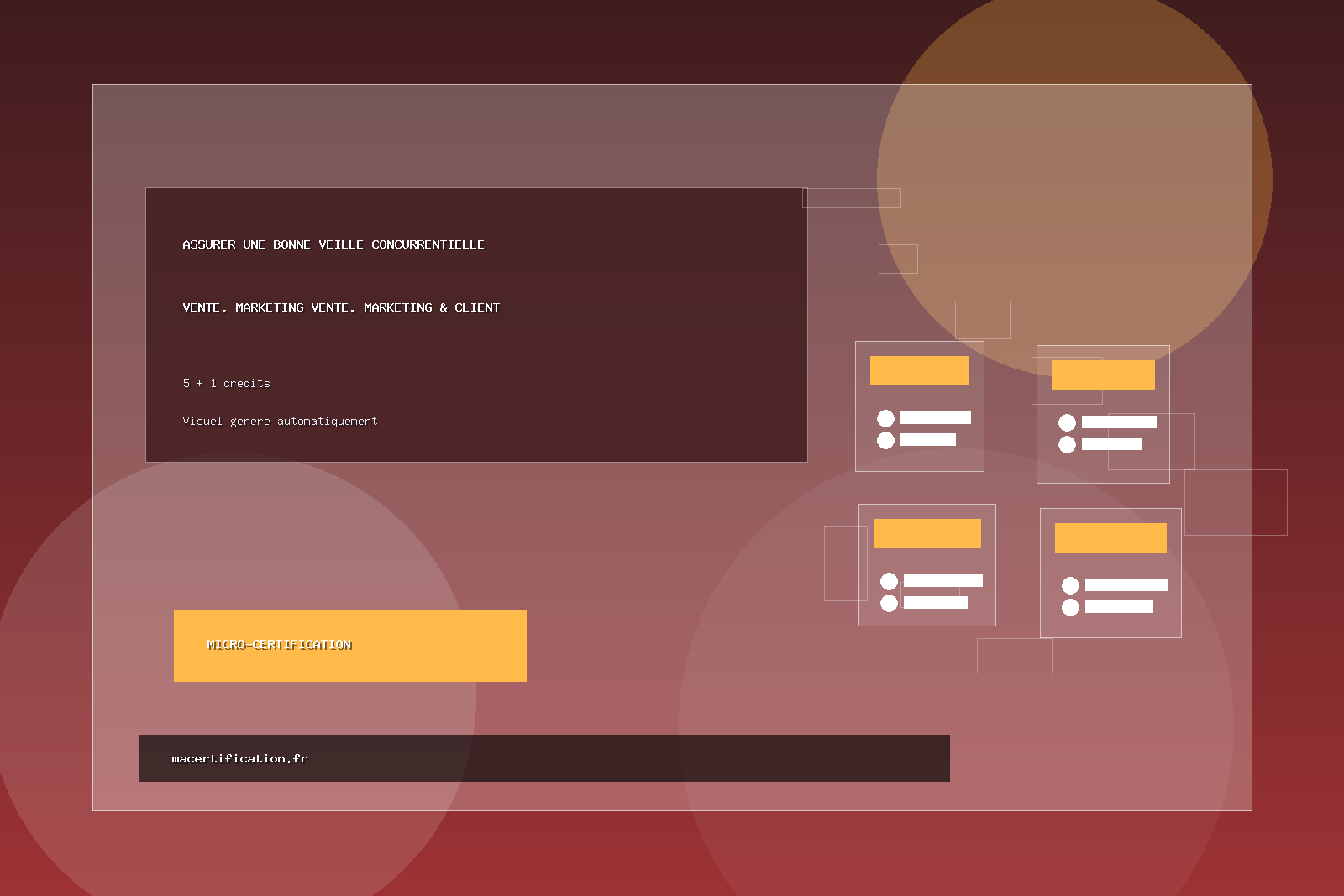Viewport: 1344px width, 896px height.
Task: Select first radio circle in bottom-right card
Action: (1070, 585)
